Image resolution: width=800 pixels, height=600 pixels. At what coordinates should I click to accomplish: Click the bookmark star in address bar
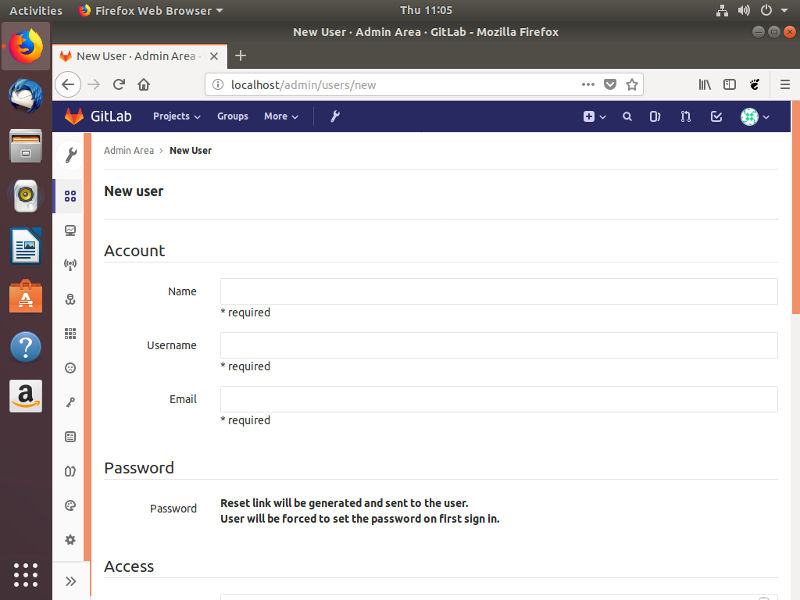coord(632,85)
